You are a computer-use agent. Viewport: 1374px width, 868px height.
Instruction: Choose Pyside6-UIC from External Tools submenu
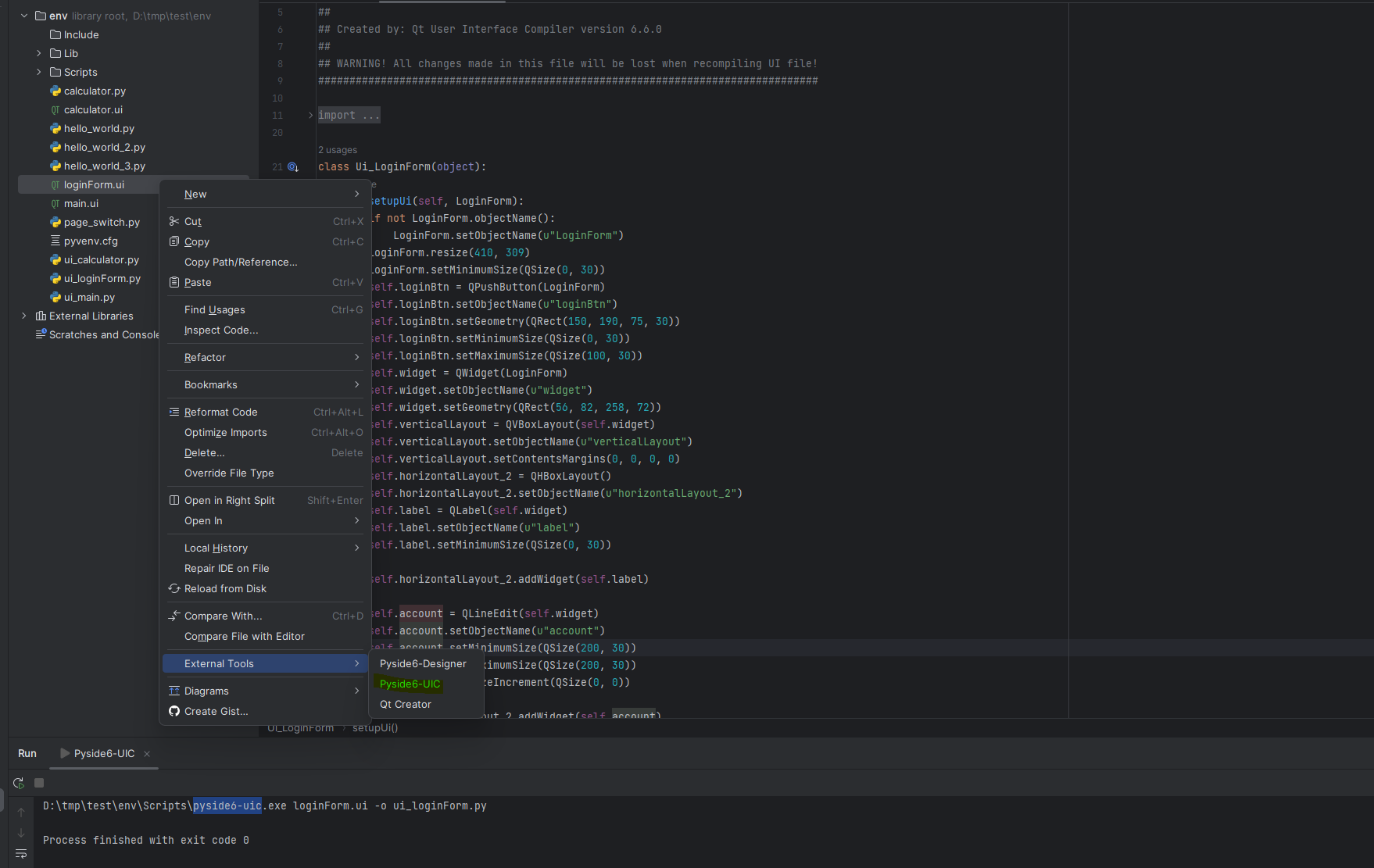tap(426, 684)
